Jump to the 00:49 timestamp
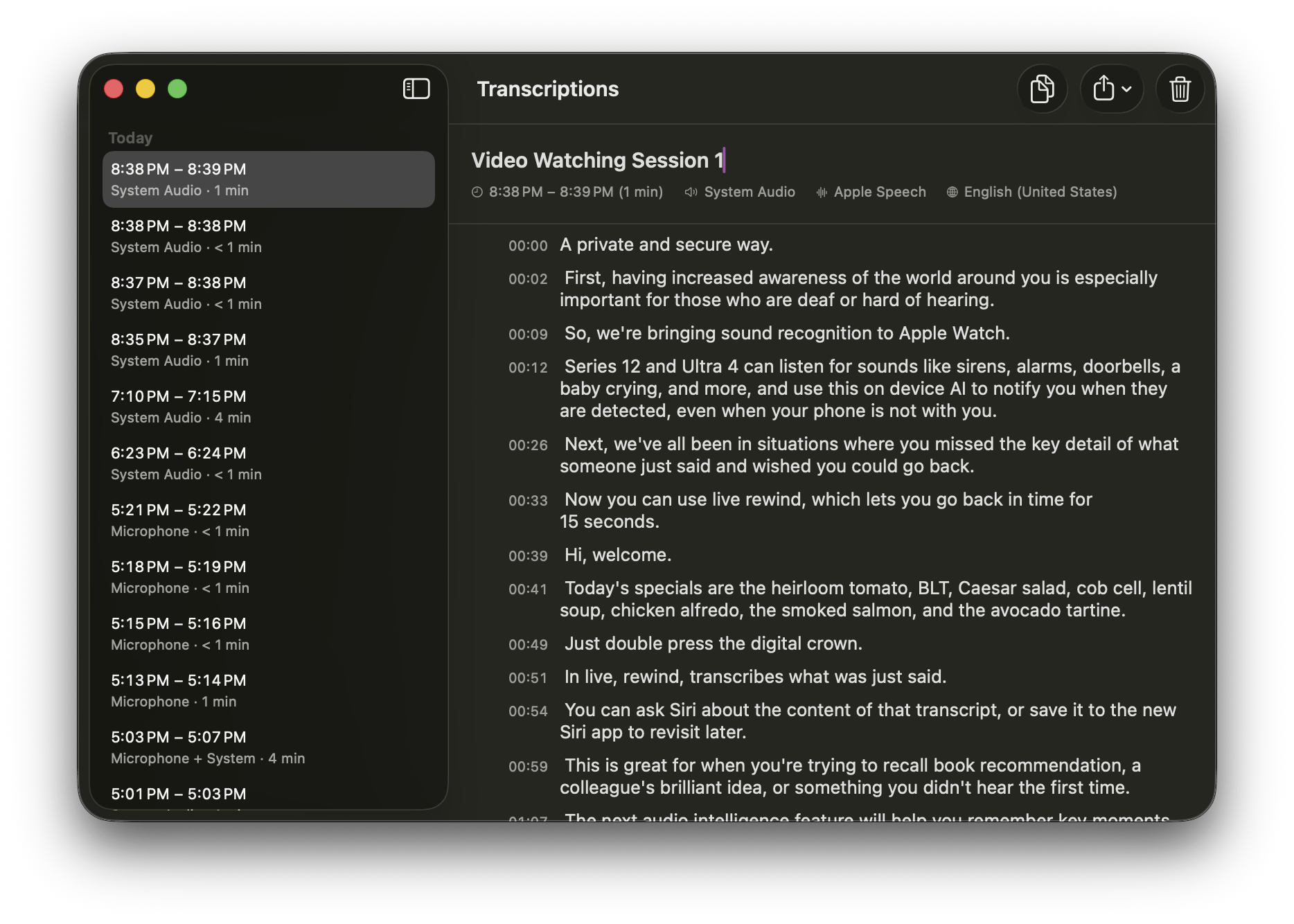Image resolution: width=1294 pixels, height=924 pixels. pyautogui.click(x=528, y=645)
